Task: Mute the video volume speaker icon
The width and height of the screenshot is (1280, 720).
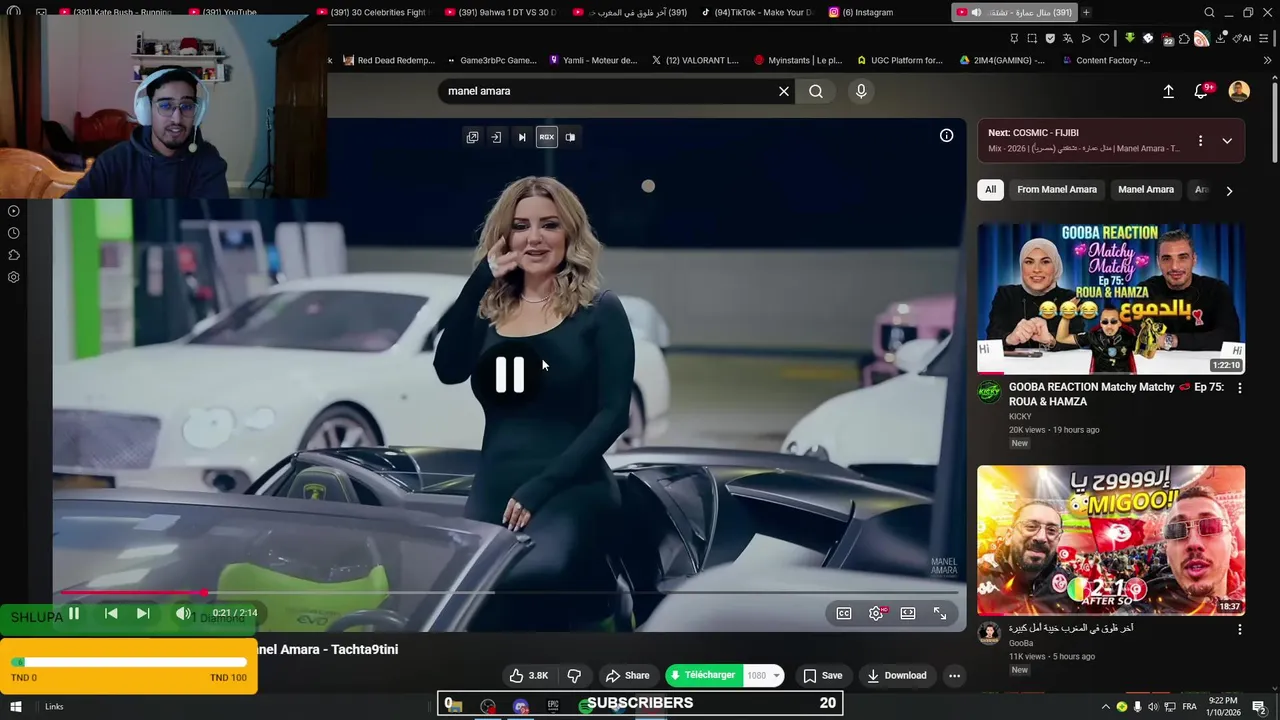Action: pyautogui.click(x=183, y=613)
